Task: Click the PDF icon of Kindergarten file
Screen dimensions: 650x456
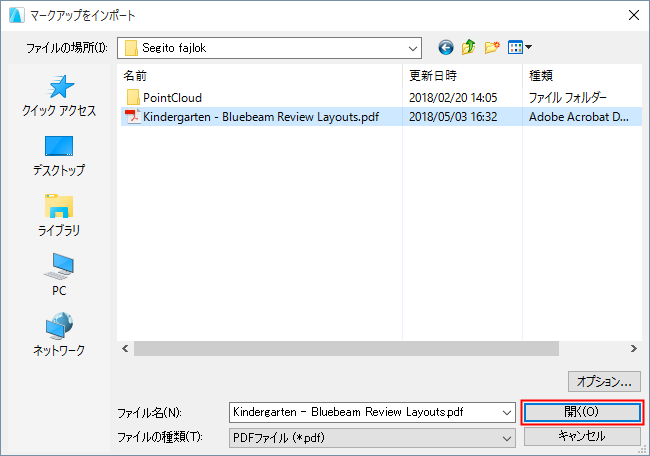Action: [133, 116]
